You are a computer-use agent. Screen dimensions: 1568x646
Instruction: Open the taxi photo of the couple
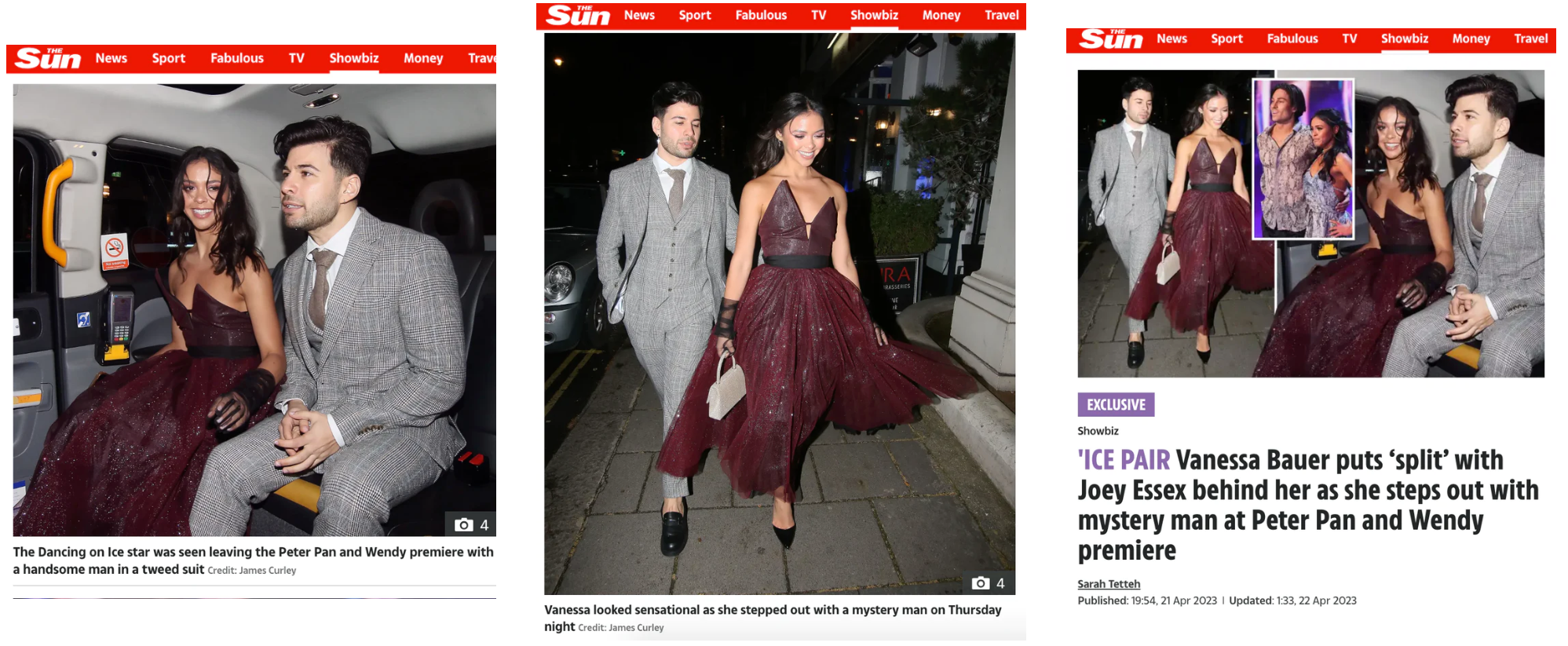click(254, 310)
